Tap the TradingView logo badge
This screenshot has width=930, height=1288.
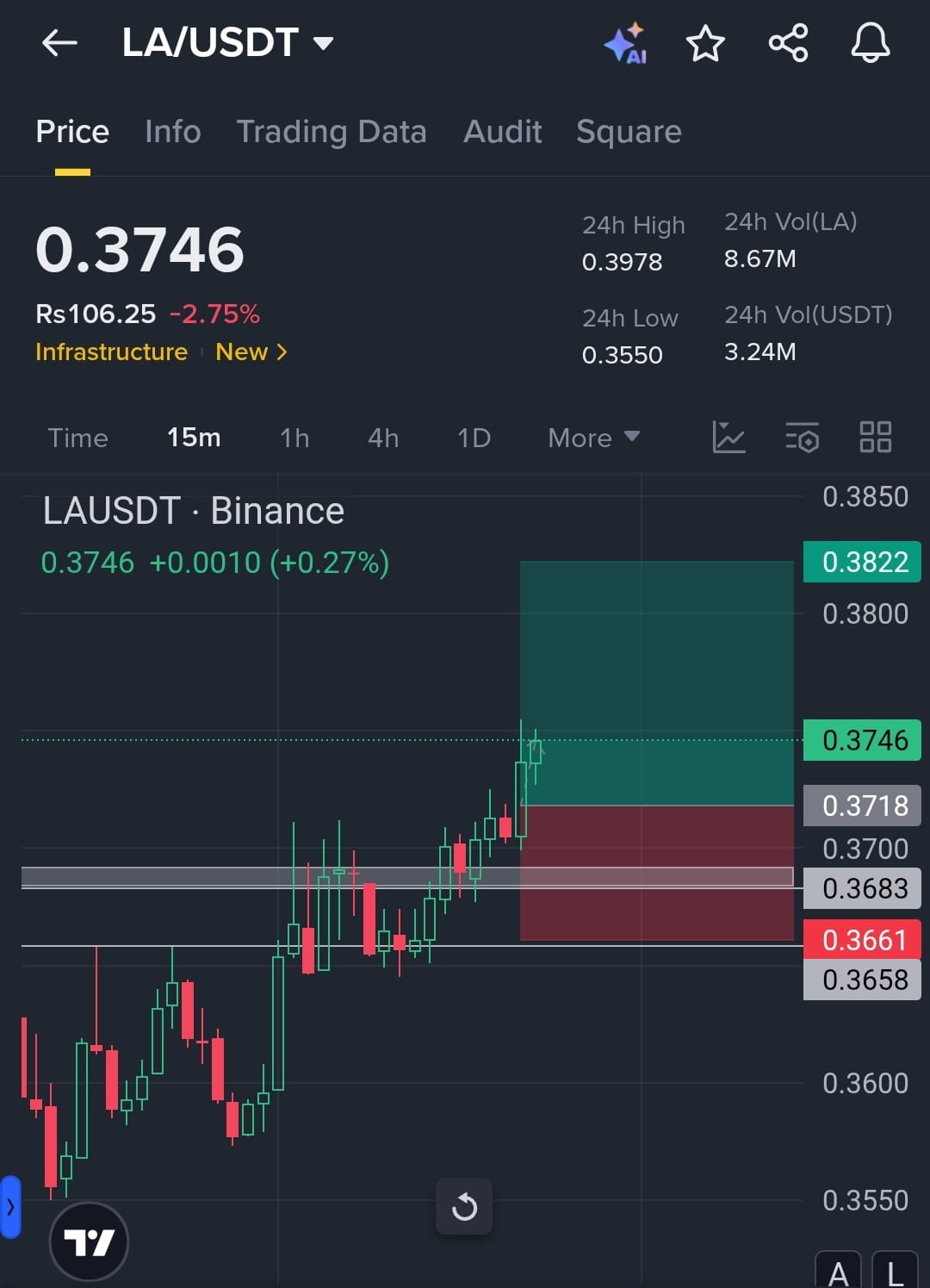pyautogui.click(x=89, y=1241)
